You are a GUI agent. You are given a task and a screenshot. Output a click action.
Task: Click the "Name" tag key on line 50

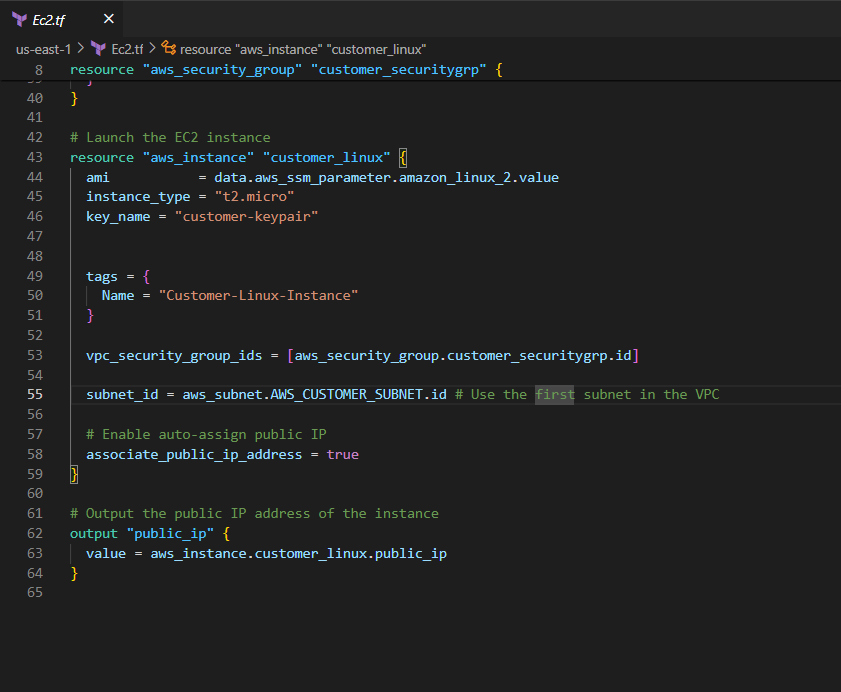pyautogui.click(x=118, y=296)
